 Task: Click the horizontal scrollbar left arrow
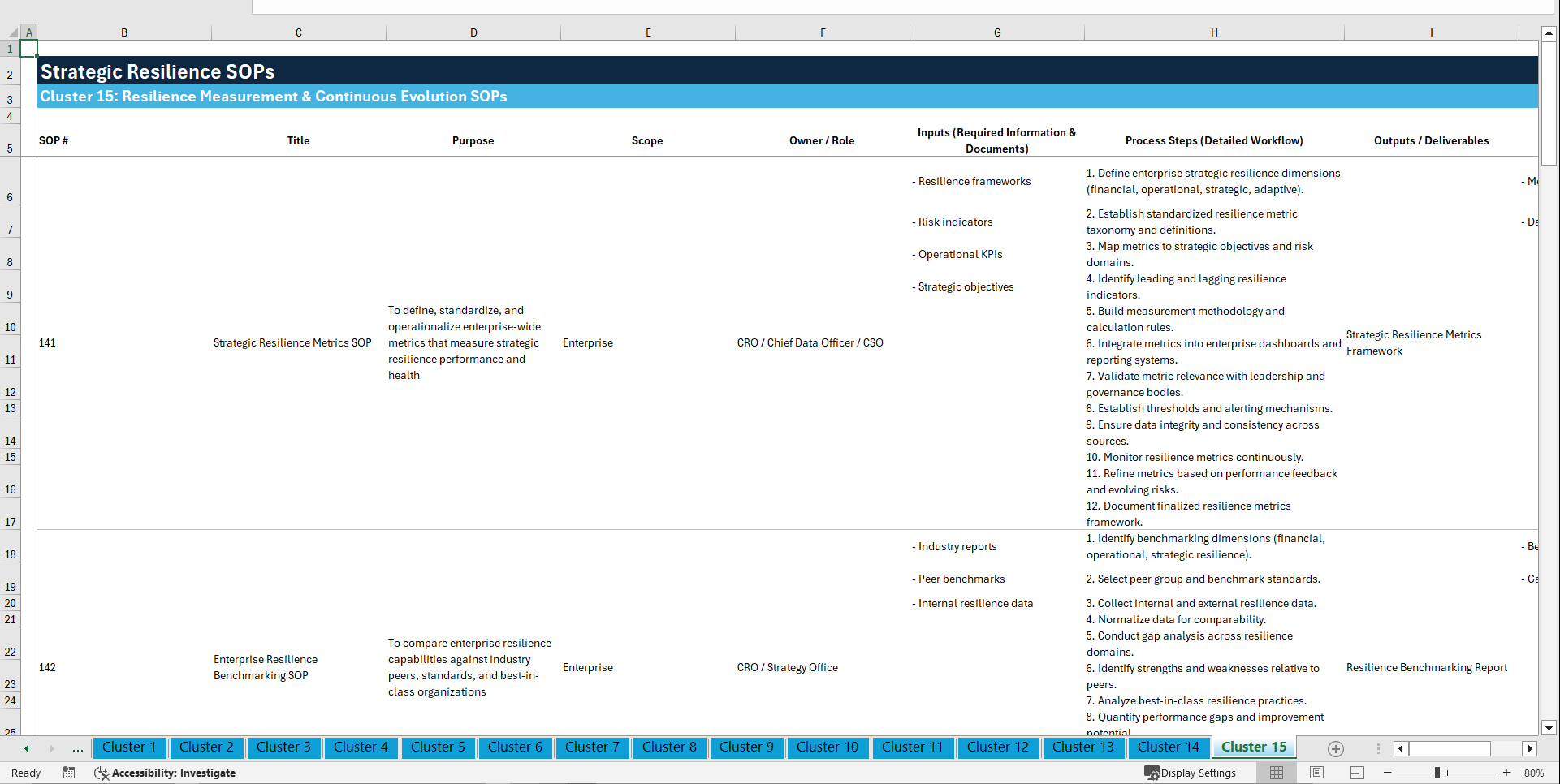tap(1401, 748)
